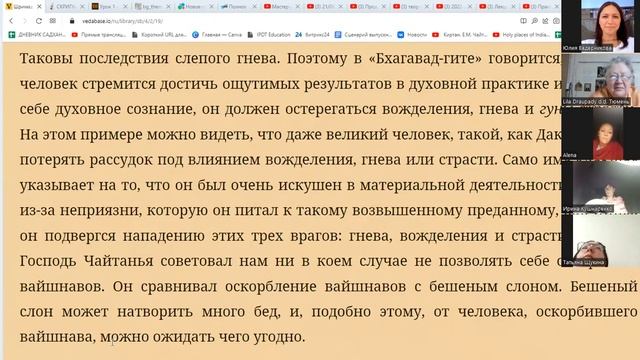Focus the vedabase.io address bar
640x360 pixels.
click(x=294, y=21)
